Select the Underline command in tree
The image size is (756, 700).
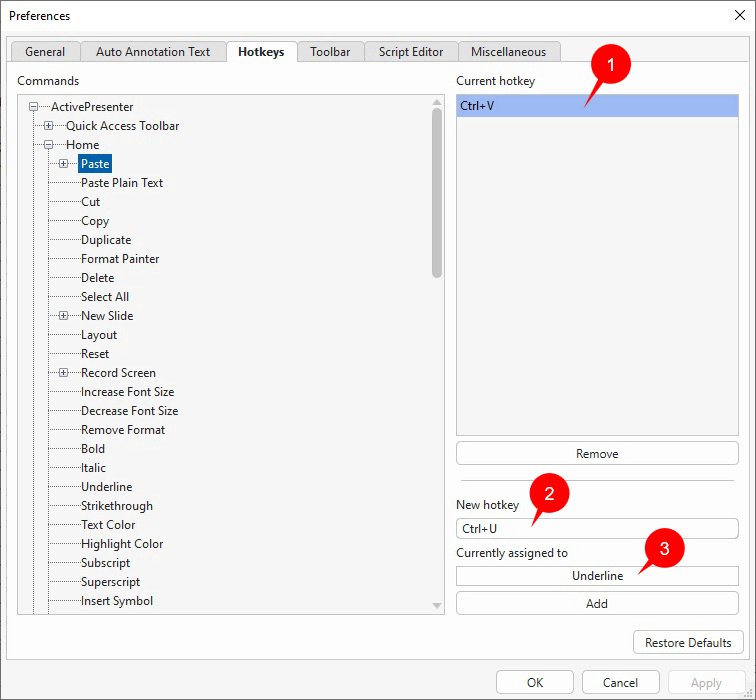coord(107,487)
